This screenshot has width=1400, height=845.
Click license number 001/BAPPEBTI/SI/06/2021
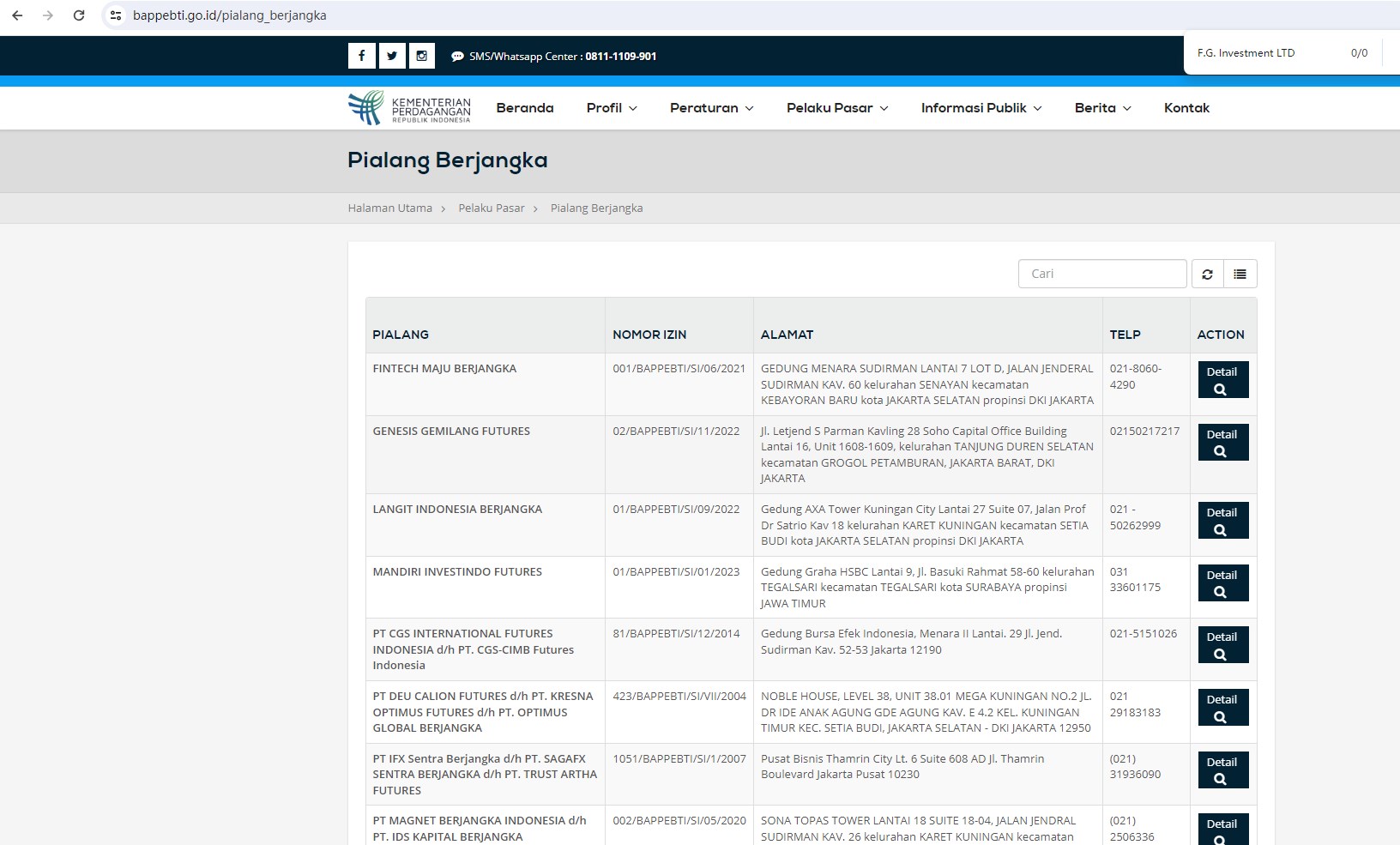[679, 369]
